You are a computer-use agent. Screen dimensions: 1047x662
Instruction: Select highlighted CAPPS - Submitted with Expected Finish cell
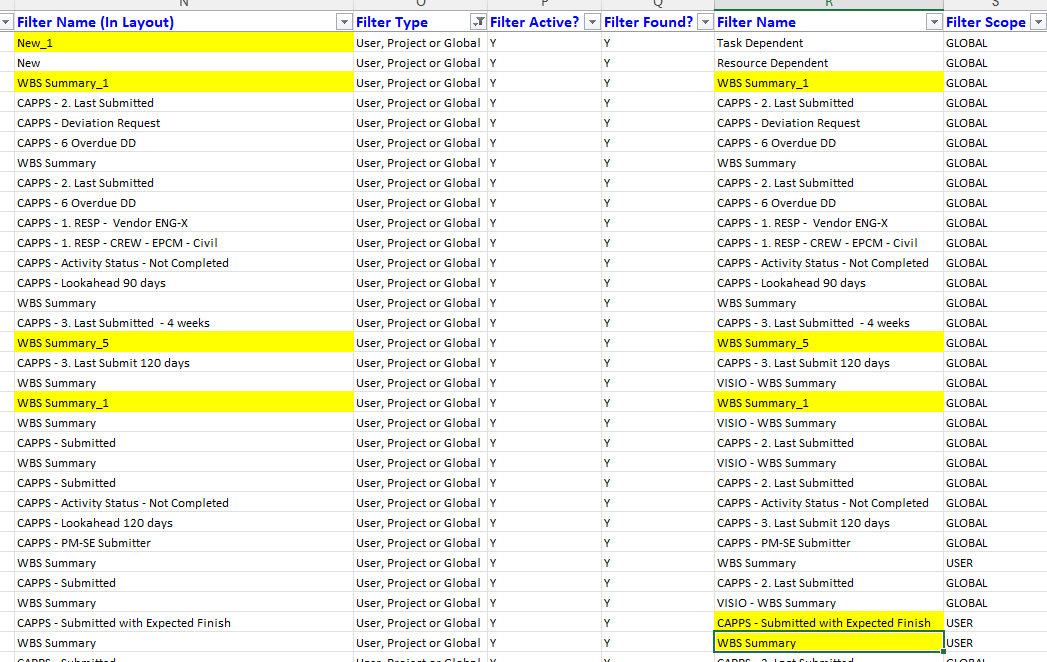[828, 623]
